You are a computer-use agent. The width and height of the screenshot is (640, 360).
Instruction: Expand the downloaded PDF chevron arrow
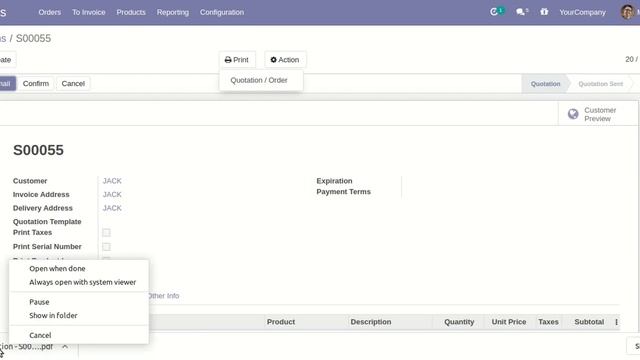click(x=65, y=347)
